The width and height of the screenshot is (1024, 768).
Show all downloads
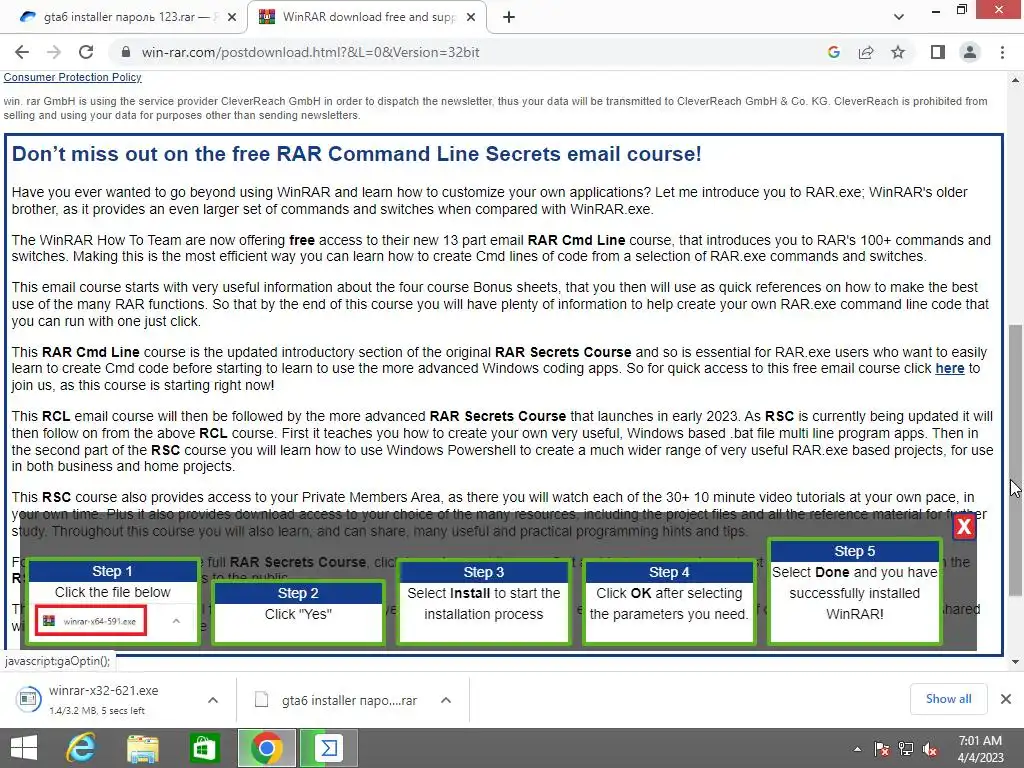point(948,699)
